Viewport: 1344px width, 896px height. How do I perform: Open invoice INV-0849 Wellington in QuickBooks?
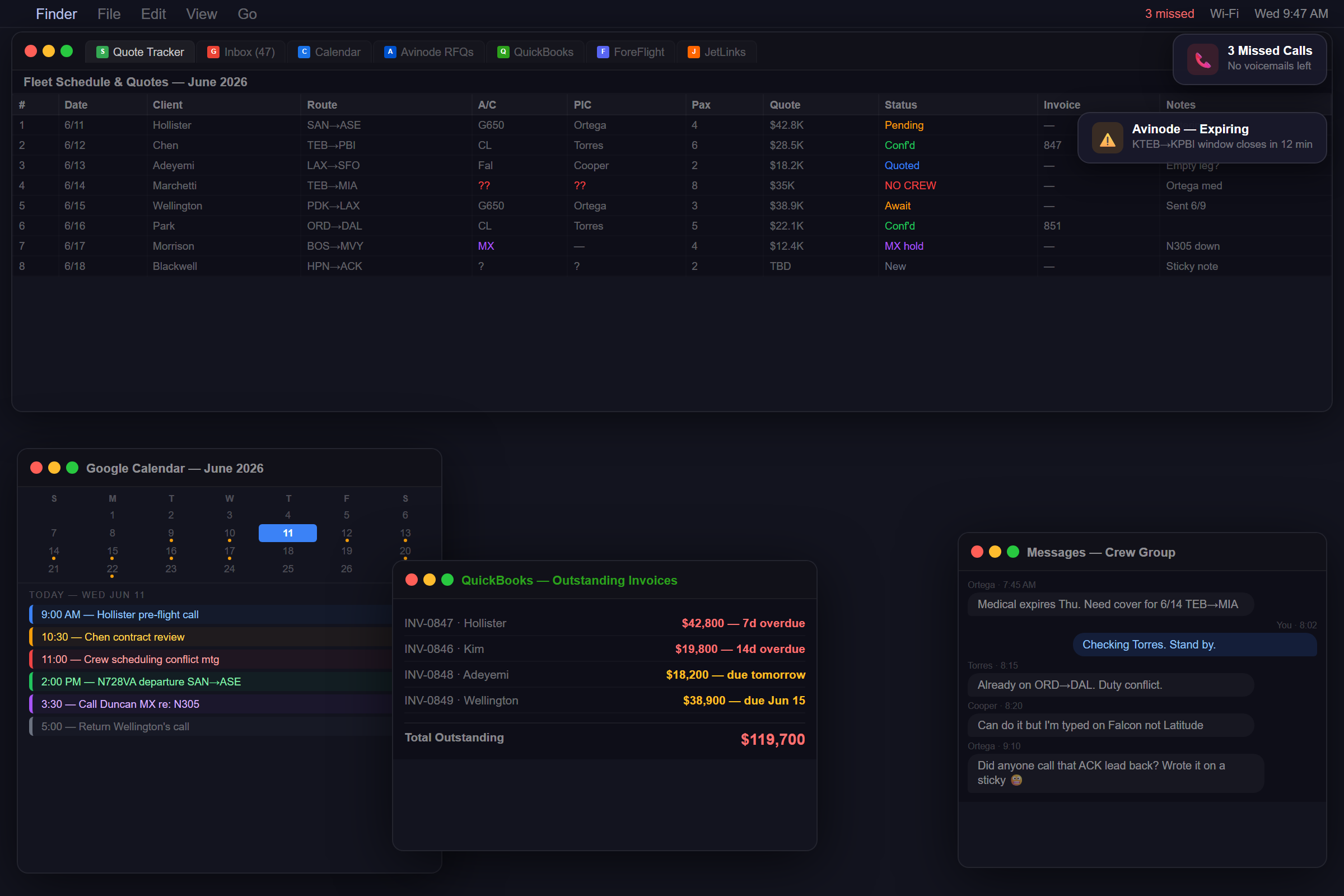[605, 701]
